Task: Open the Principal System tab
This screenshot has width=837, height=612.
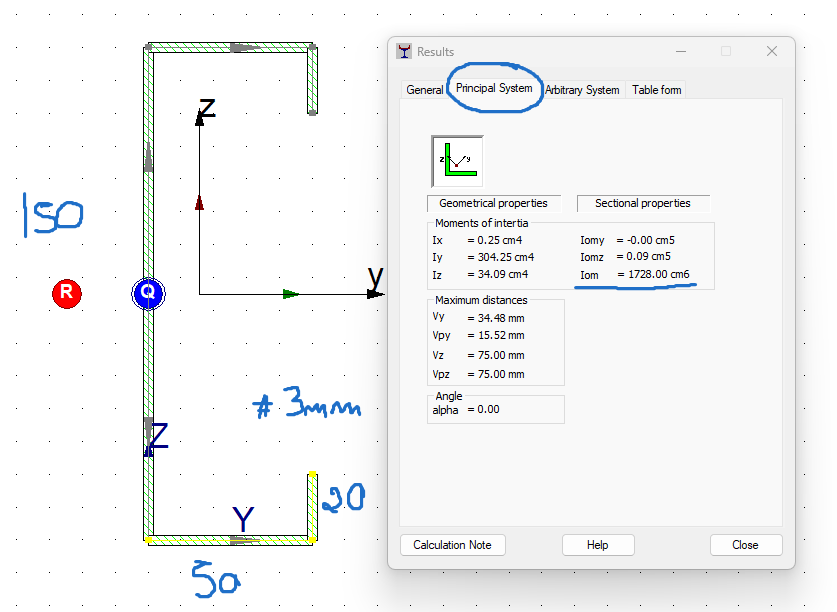Action: point(494,88)
